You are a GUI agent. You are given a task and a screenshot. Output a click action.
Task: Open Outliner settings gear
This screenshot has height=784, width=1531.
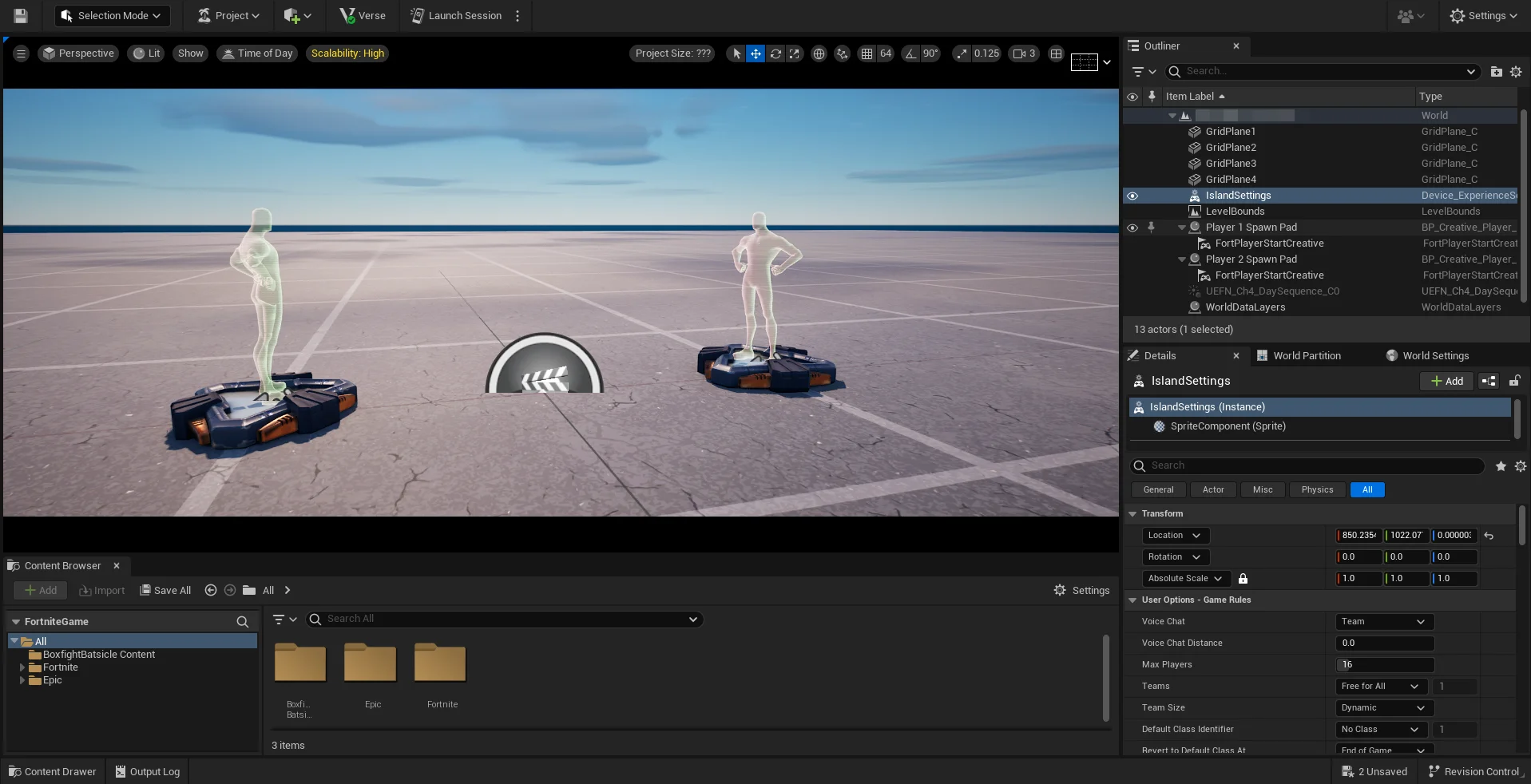[x=1516, y=71]
